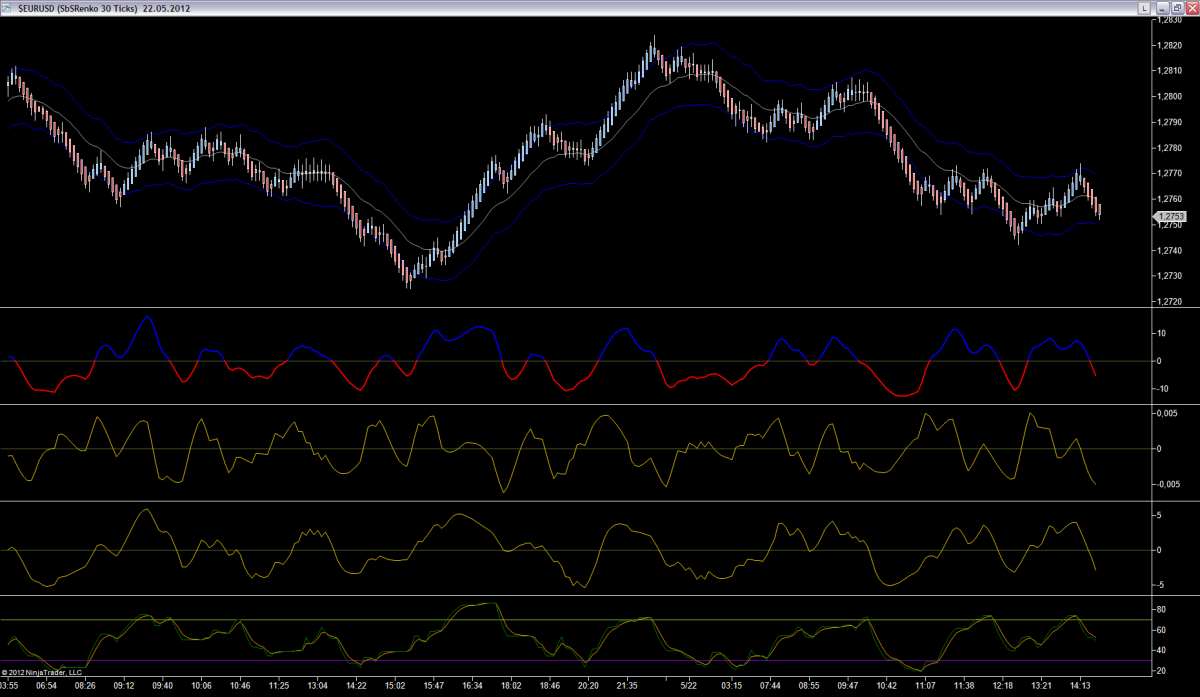Click the 16:34 time axis label
This screenshot has height=697, width=1200.
(473, 687)
